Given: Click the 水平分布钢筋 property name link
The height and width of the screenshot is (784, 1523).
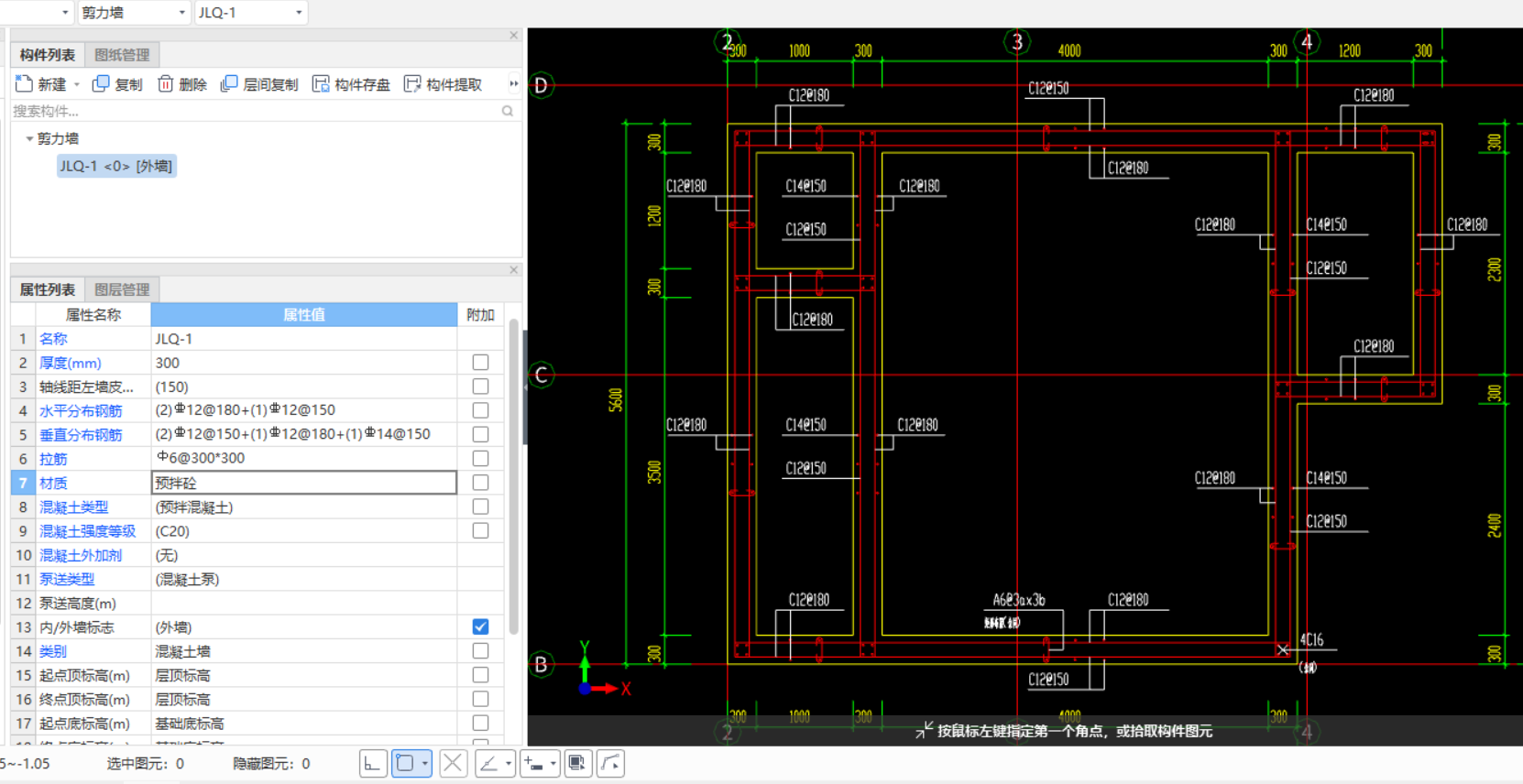Looking at the screenshot, I should (81, 410).
